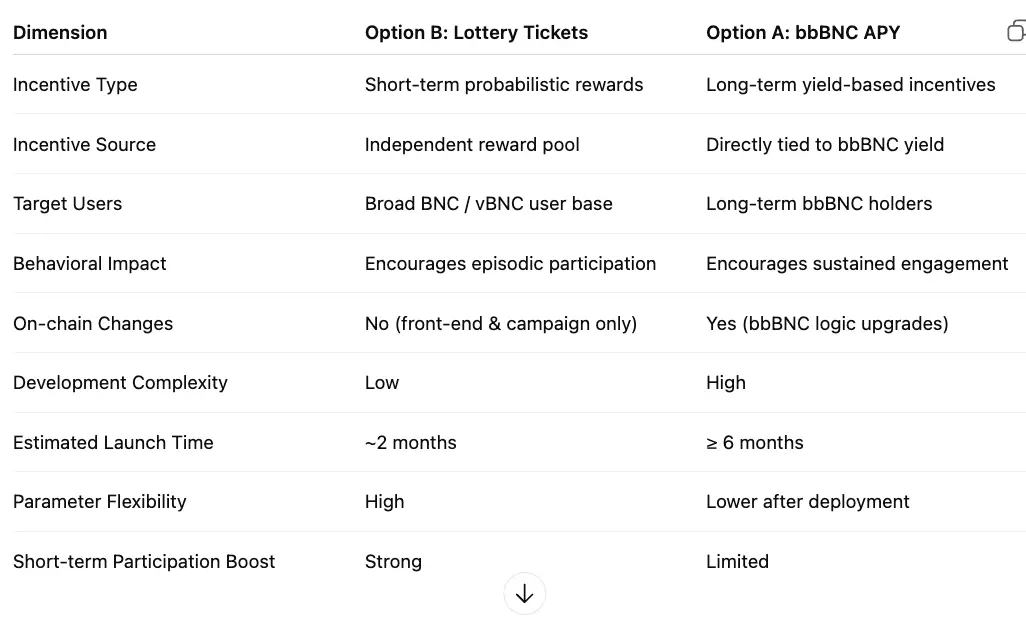Click the Long-term yield-based incentives cell
The height and width of the screenshot is (626, 1026).
[x=850, y=85]
